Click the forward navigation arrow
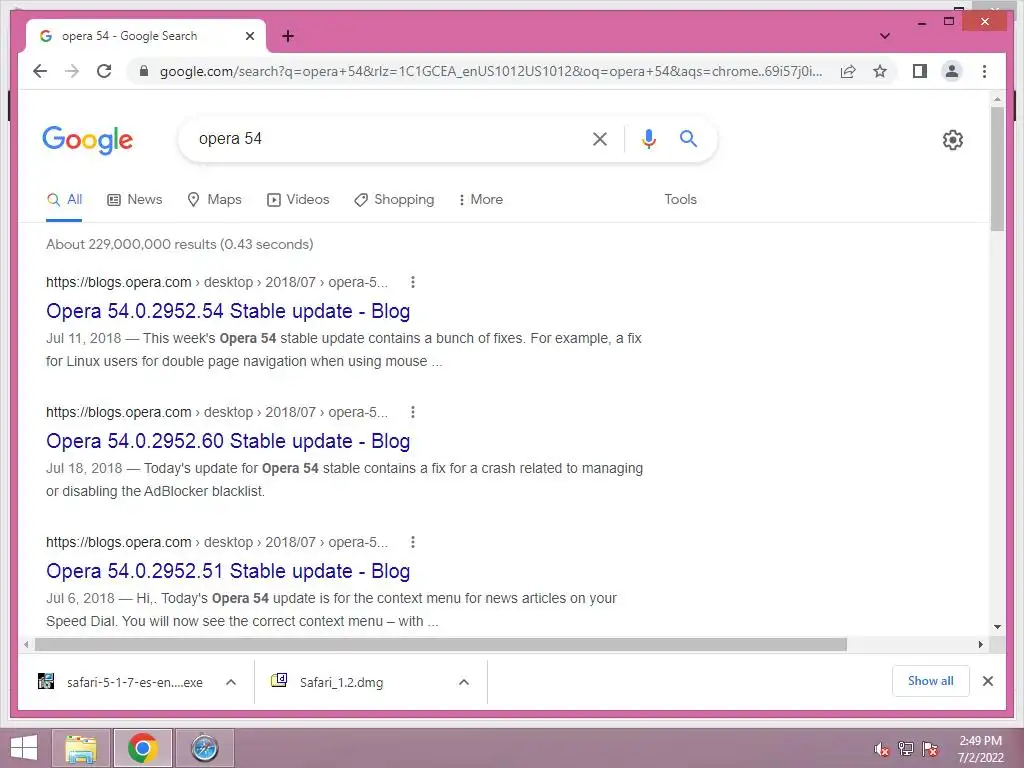Image resolution: width=1024 pixels, height=768 pixels. pyautogui.click(x=72, y=71)
